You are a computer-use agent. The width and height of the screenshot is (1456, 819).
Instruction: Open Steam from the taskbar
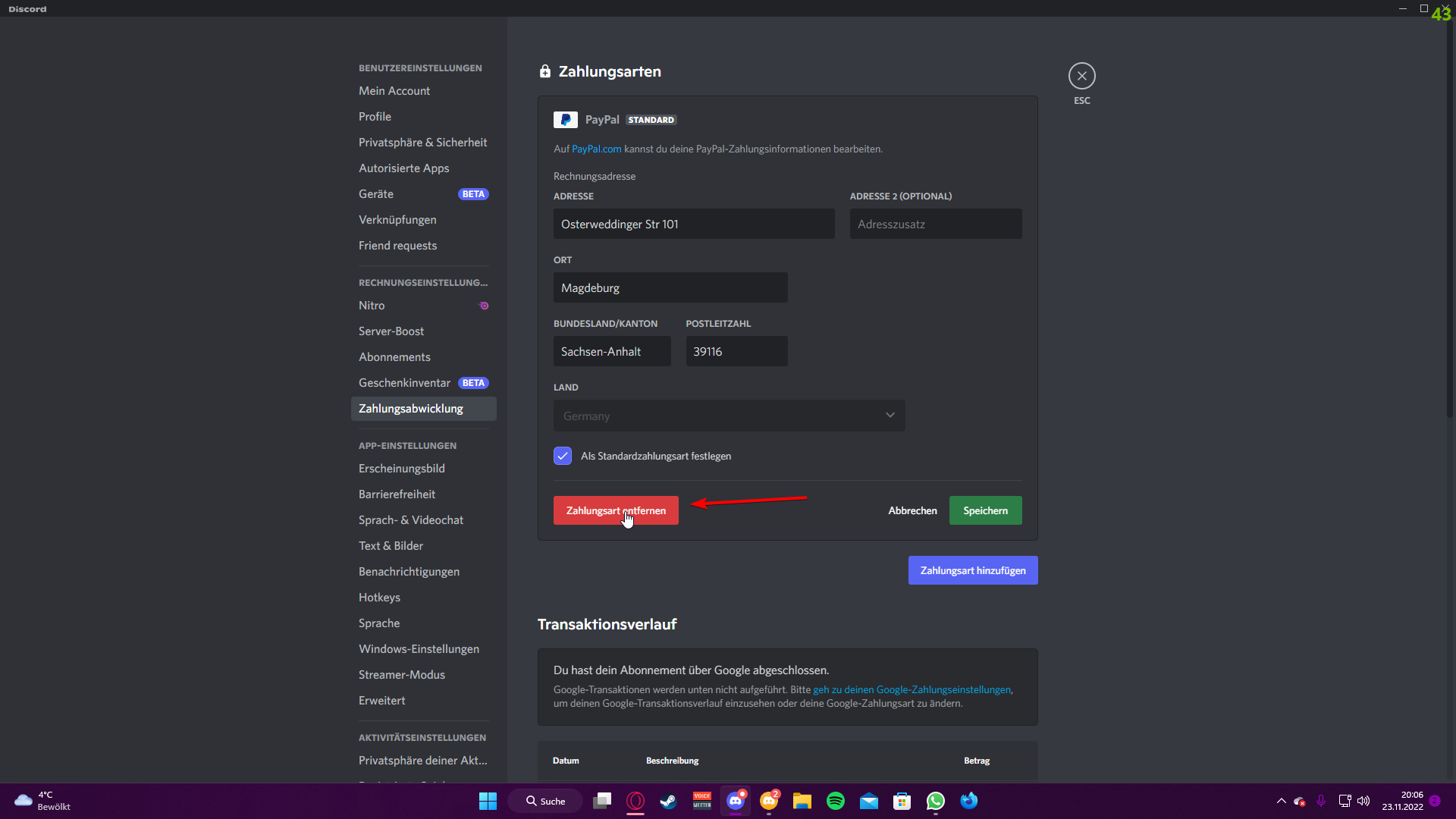point(668,801)
